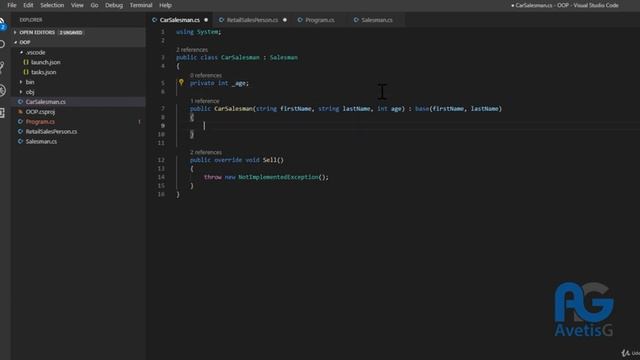Open the Go menu
Image resolution: width=640 pixels, height=360 pixels.
pos(94,5)
